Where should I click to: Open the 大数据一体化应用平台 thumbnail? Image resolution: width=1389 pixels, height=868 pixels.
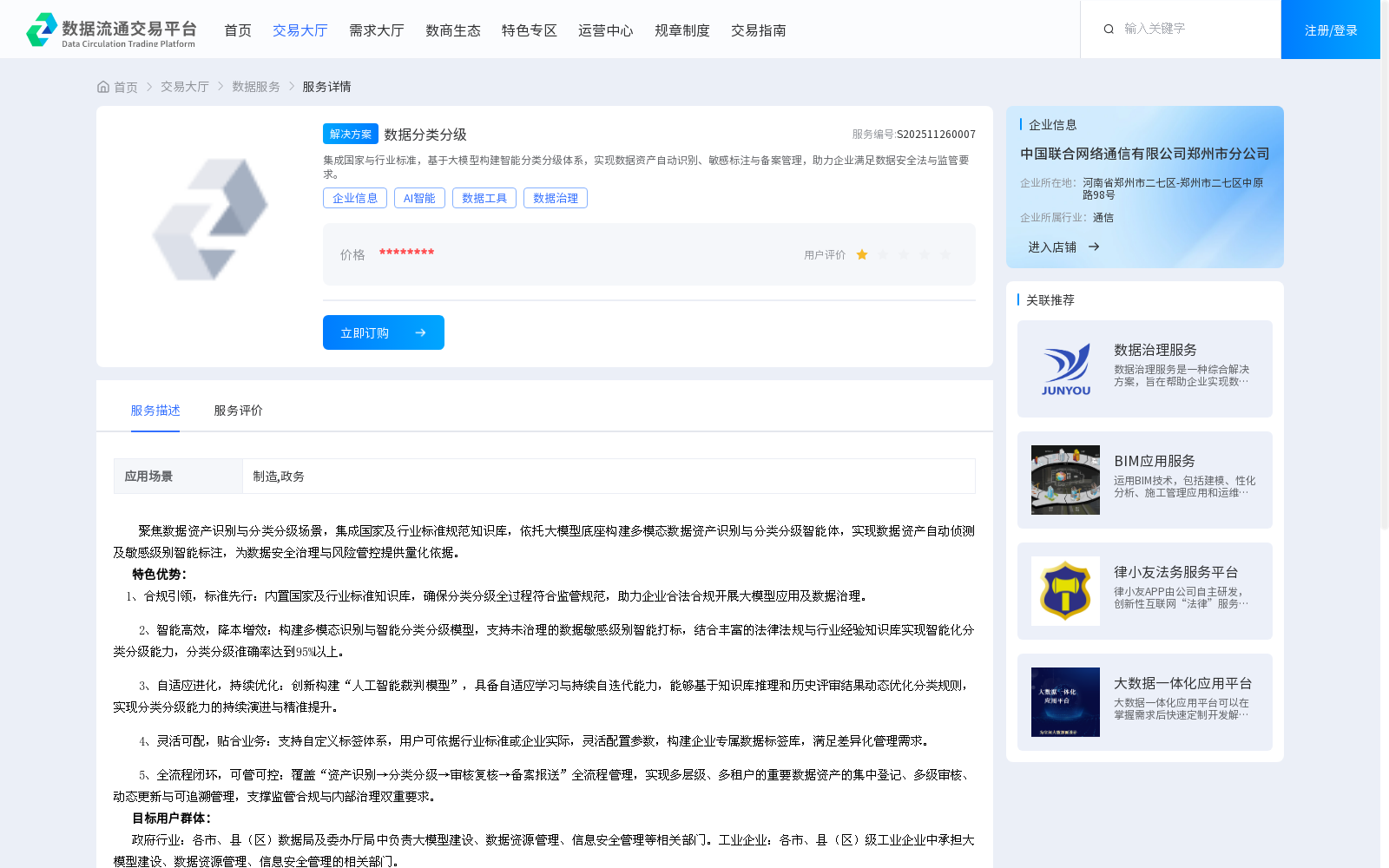click(1065, 702)
